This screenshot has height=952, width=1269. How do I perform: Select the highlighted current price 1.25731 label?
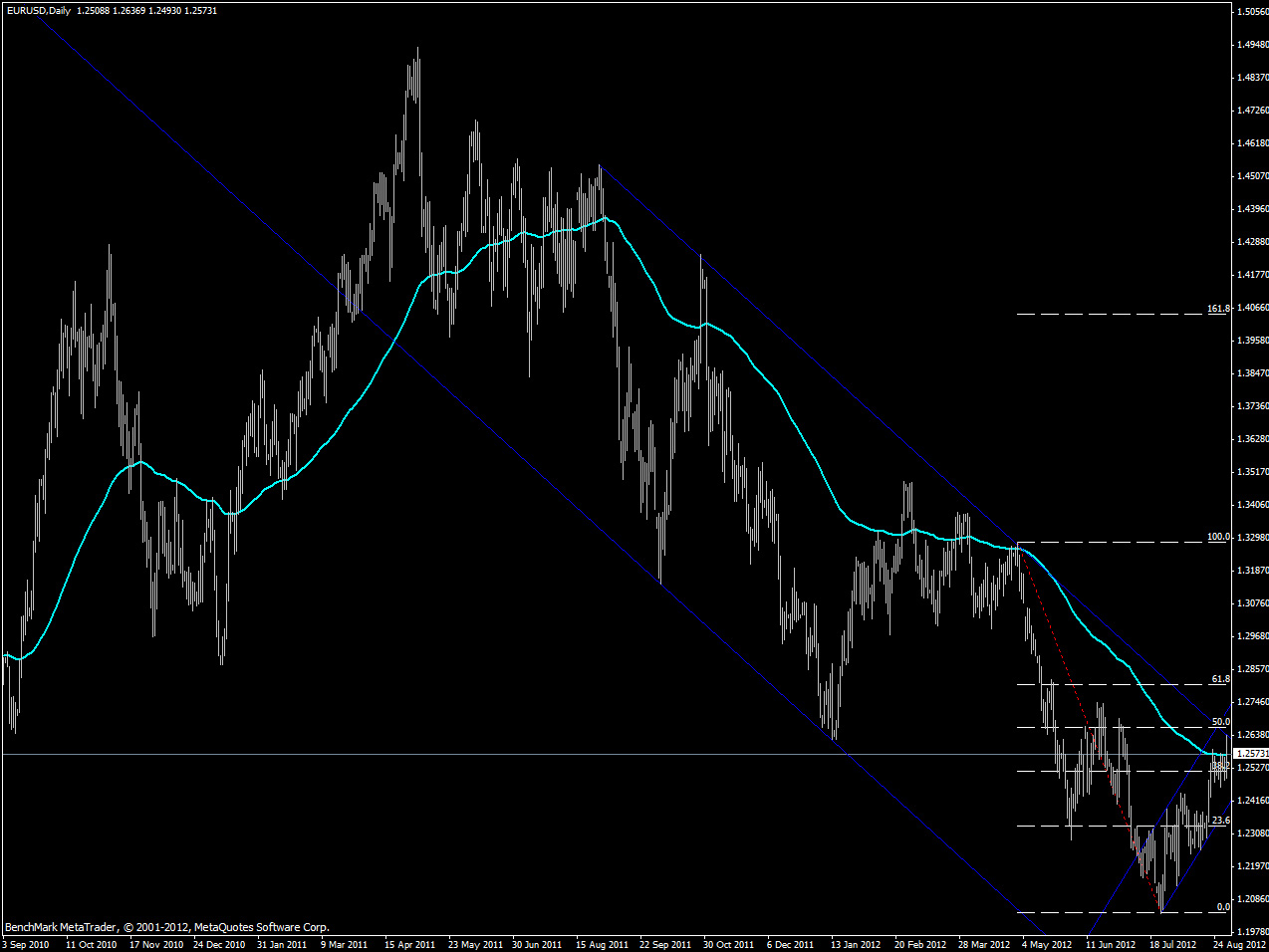tap(1251, 754)
